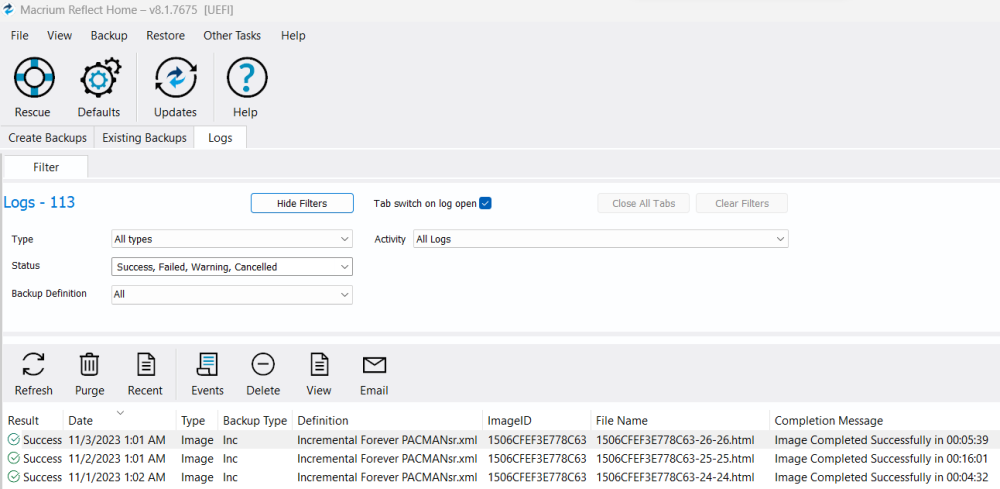Check for Updates in toolbar
The height and width of the screenshot is (489, 1000).
pyautogui.click(x=175, y=88)
